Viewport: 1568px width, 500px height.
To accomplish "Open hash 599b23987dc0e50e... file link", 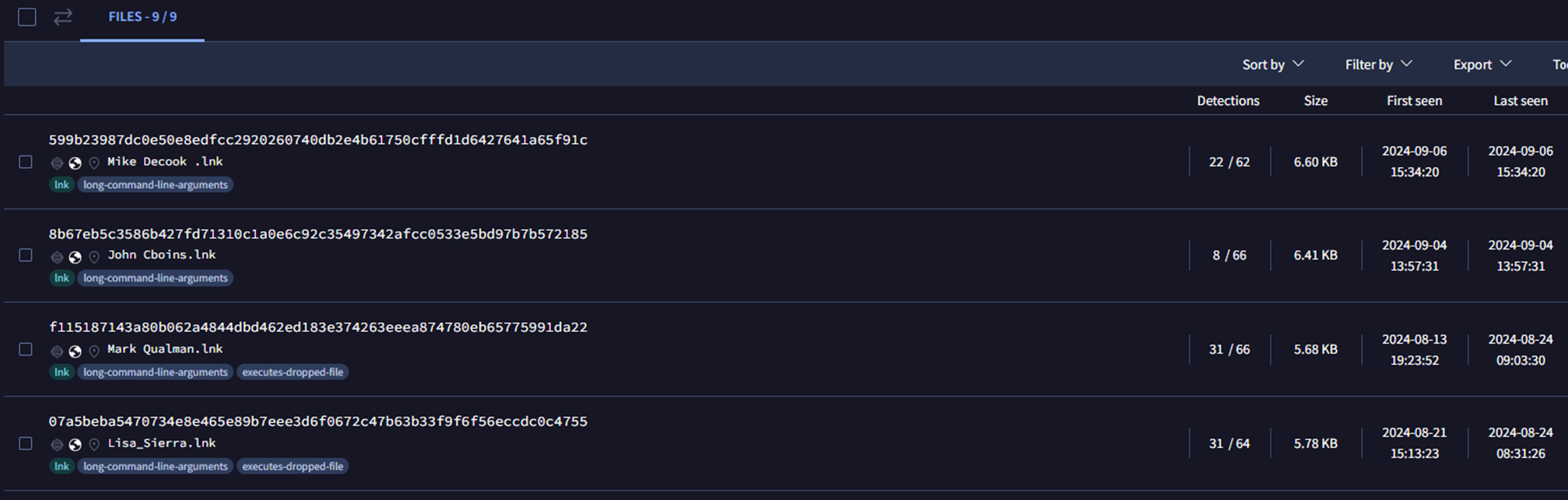I will click(x=317, y=140).
